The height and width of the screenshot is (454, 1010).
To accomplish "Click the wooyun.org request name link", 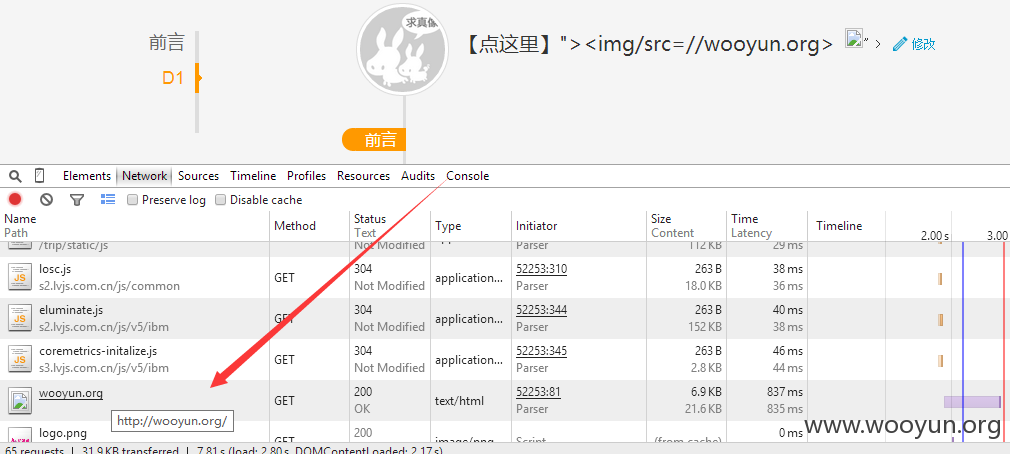I will [71, 392].
